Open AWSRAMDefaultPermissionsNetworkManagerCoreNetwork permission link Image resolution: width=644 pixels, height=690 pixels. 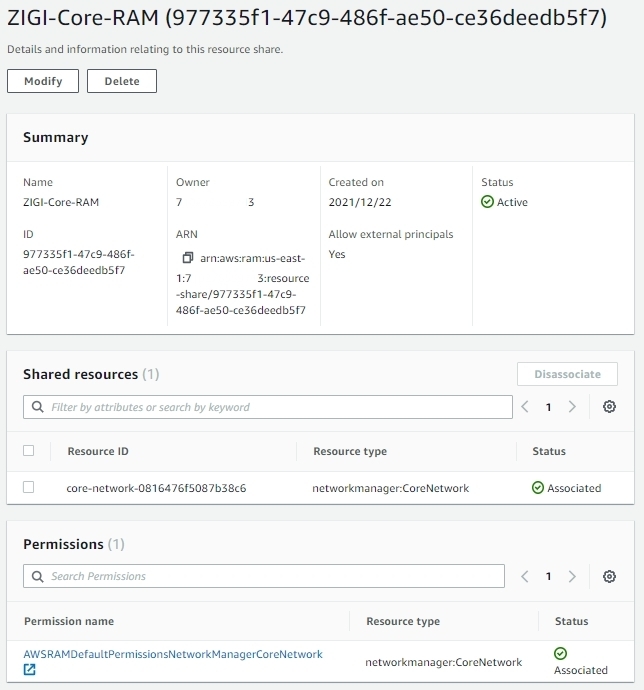click(x=173, y=654)
